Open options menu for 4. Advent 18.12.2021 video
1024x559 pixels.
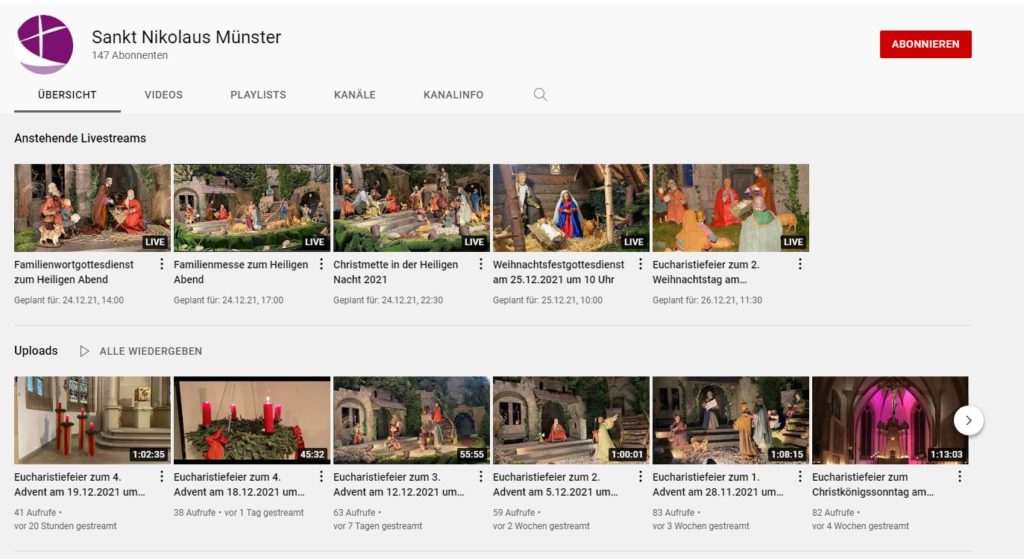click(x=321, y=476)
